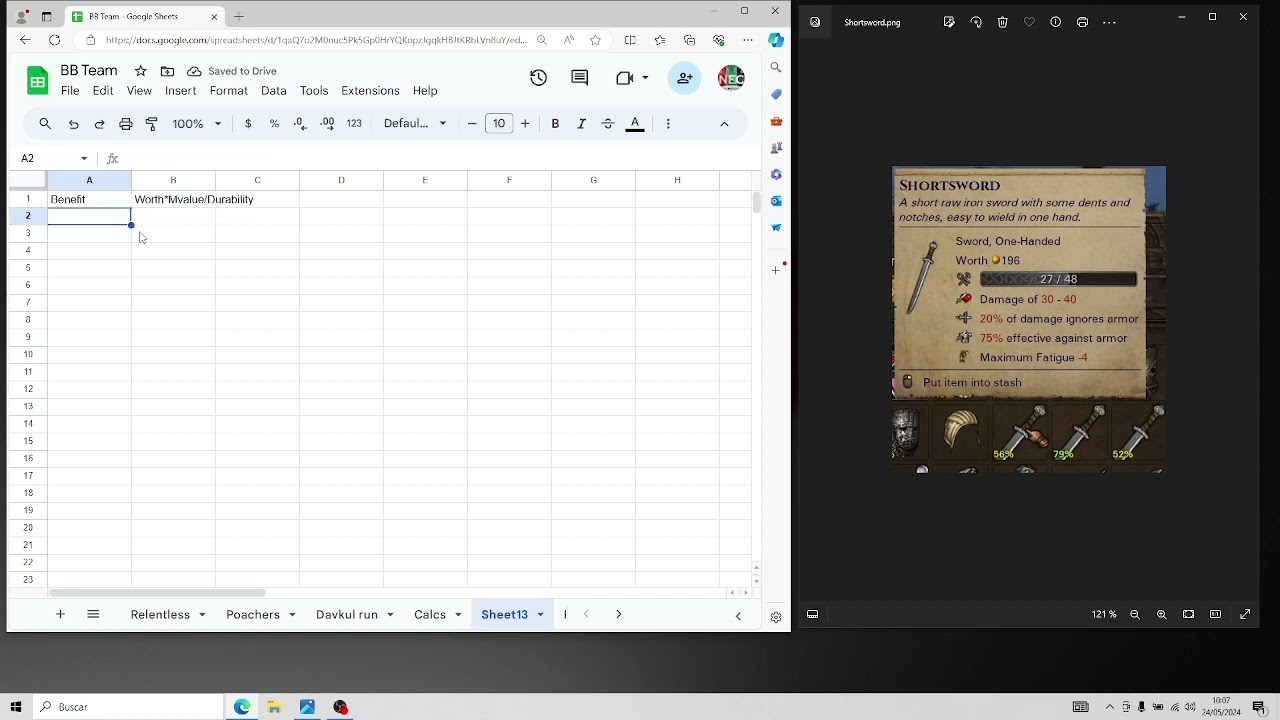Increase decimal places
This screenshot has width=1280, height=720.
(327, 124)
